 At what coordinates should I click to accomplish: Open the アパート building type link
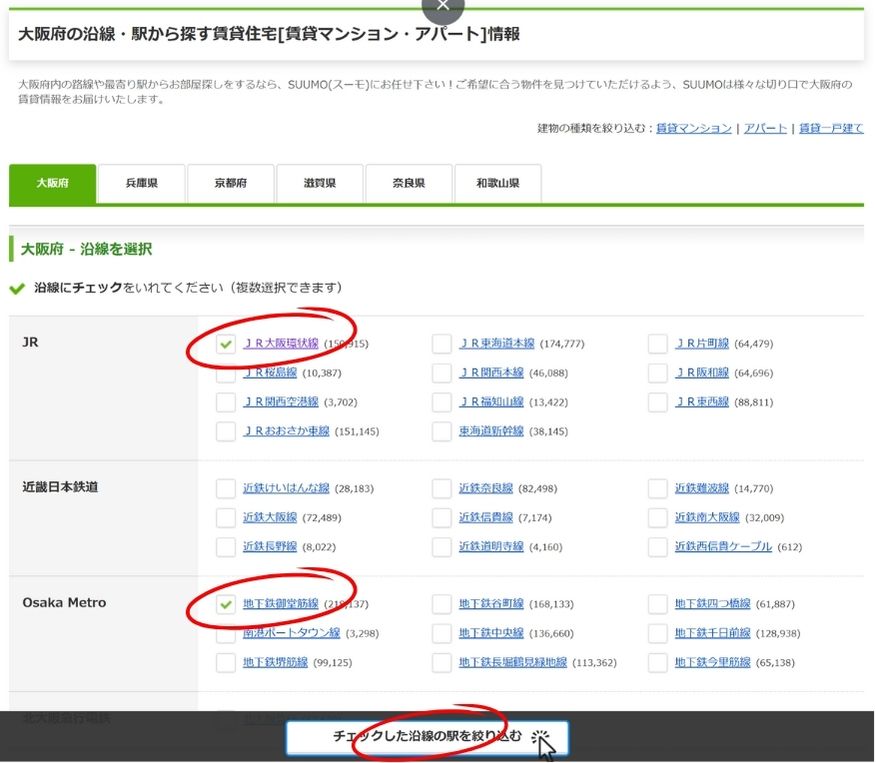(x=765, y=129)
